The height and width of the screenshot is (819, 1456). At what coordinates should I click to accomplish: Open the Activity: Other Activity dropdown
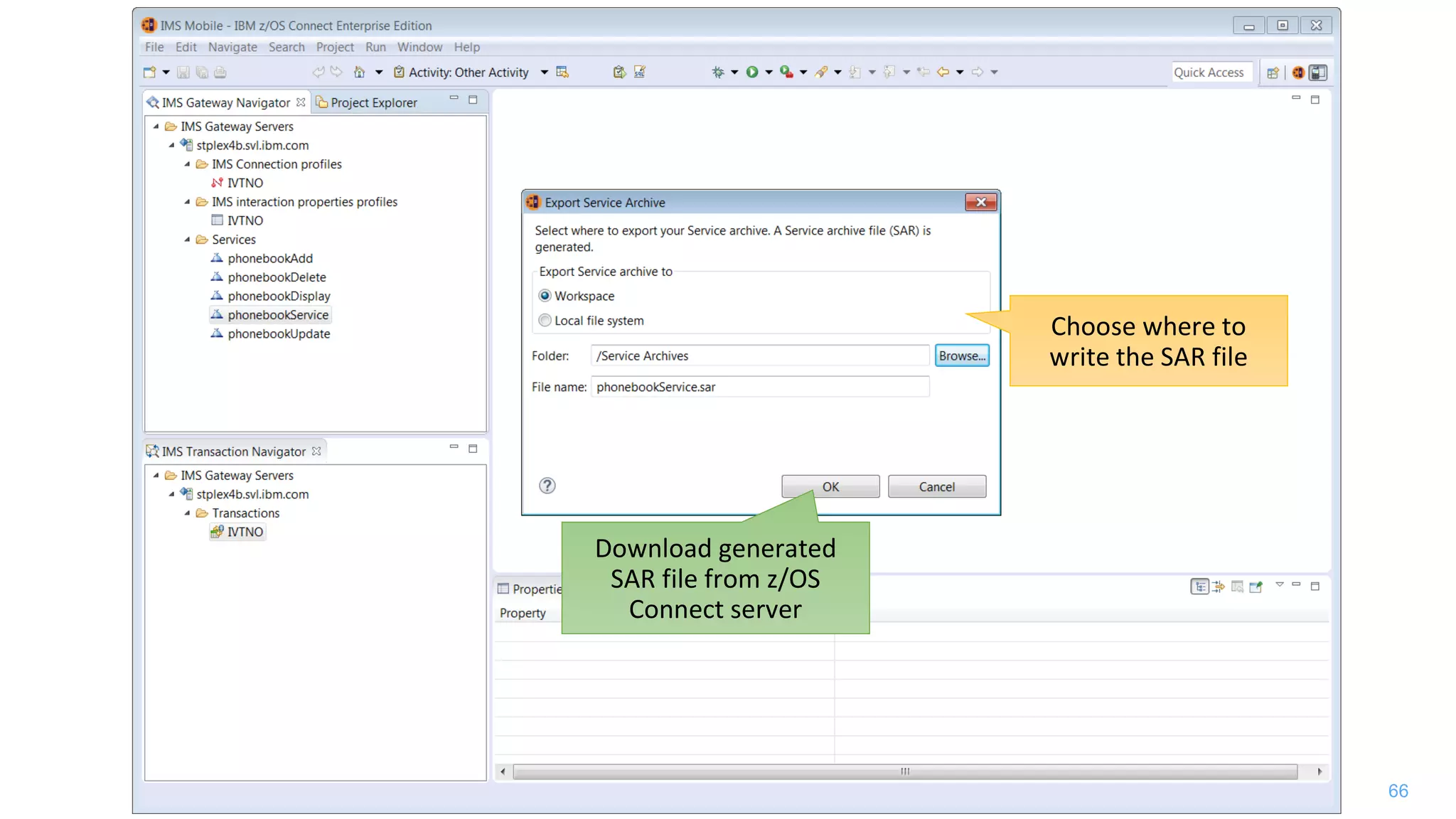pyautogui.click(x=544, y=72)
